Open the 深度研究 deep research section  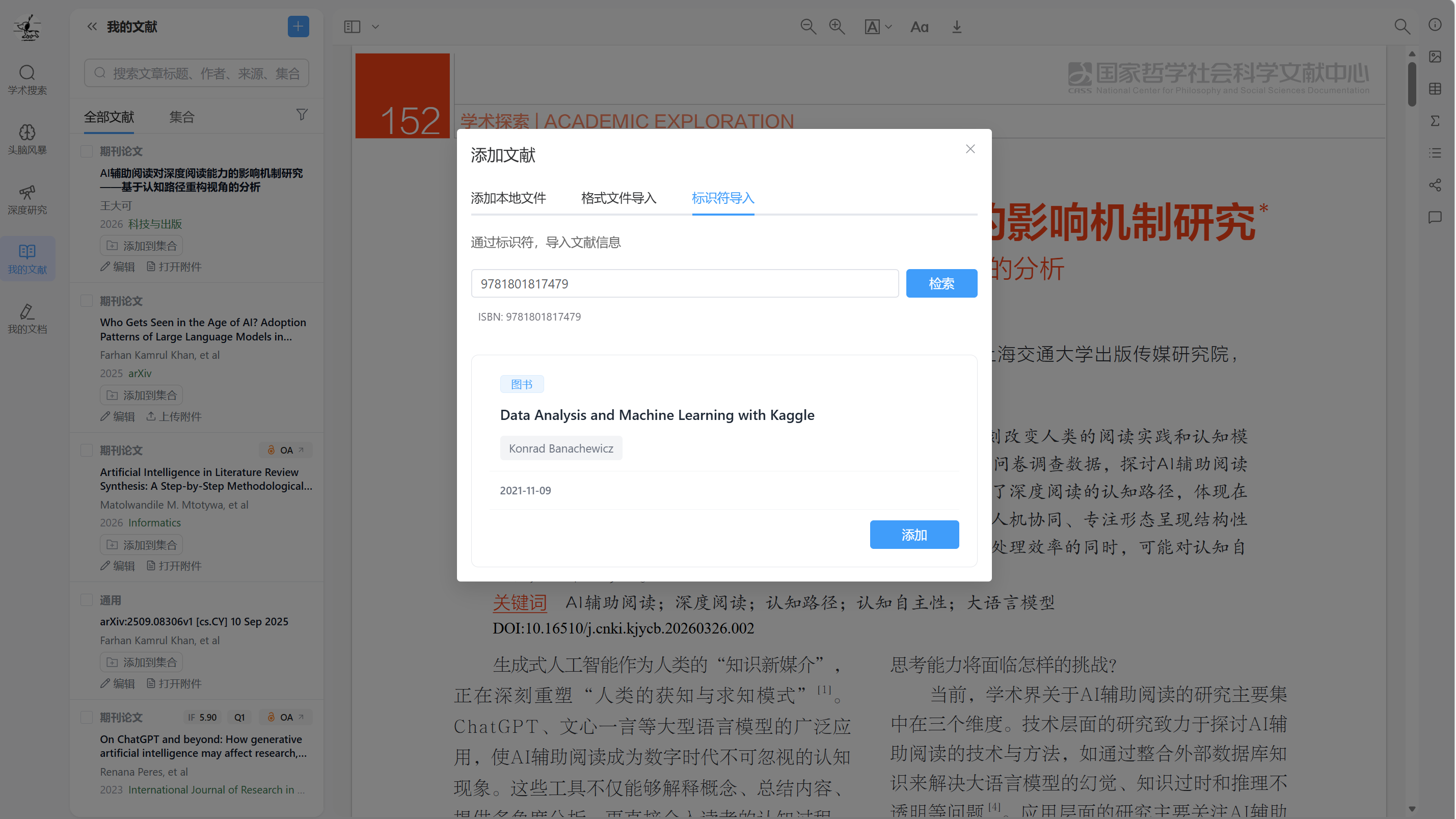27,200
